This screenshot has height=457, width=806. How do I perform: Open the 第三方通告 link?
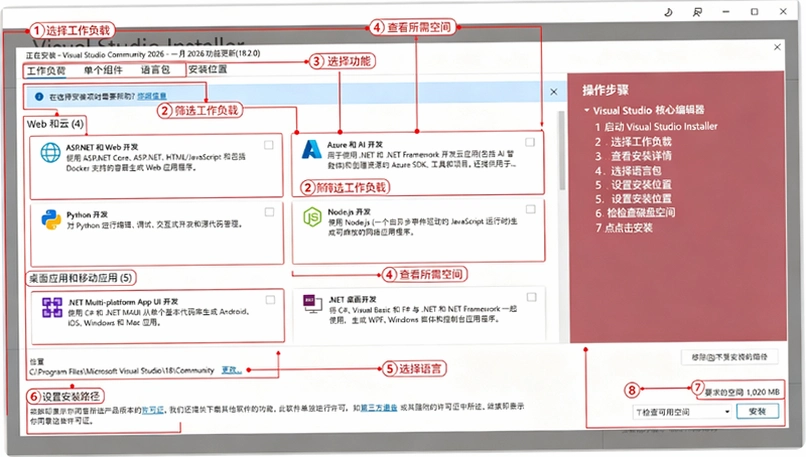379,408
